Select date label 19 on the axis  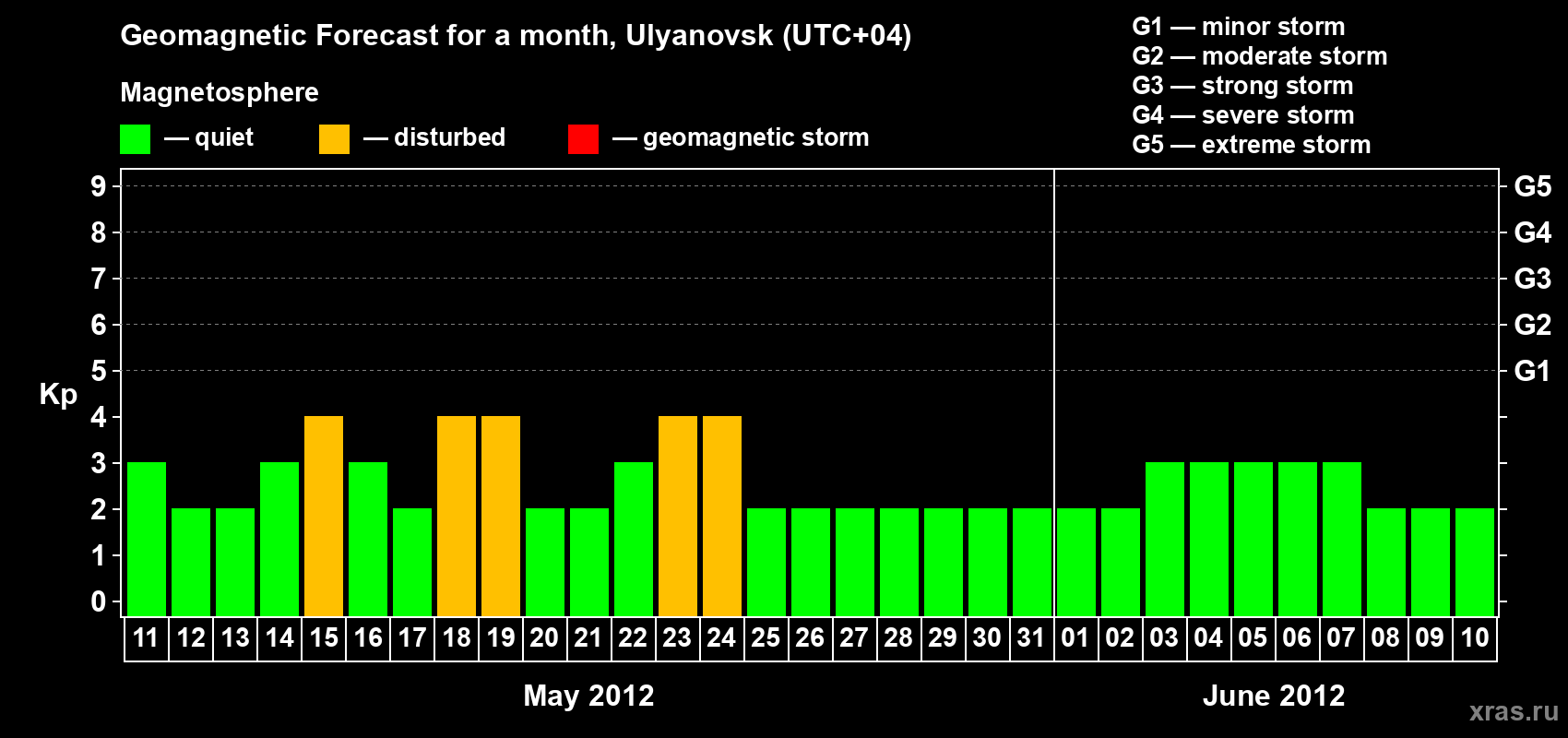click(x=501, y=637)
